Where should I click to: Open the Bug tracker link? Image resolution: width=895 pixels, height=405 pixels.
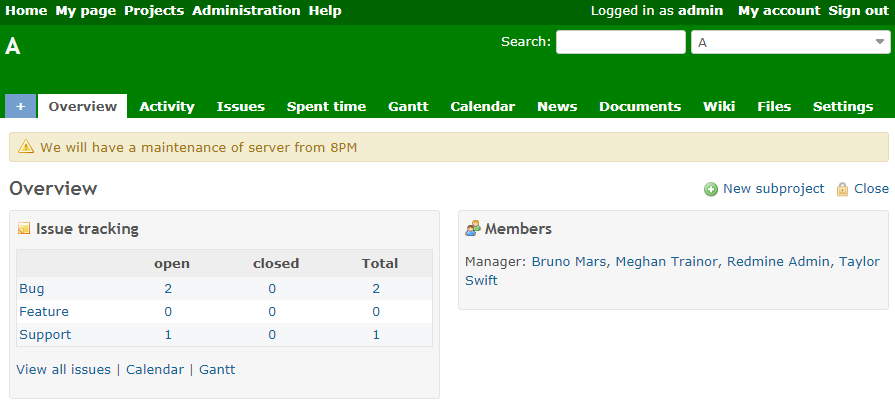click(x=31, y=288)
